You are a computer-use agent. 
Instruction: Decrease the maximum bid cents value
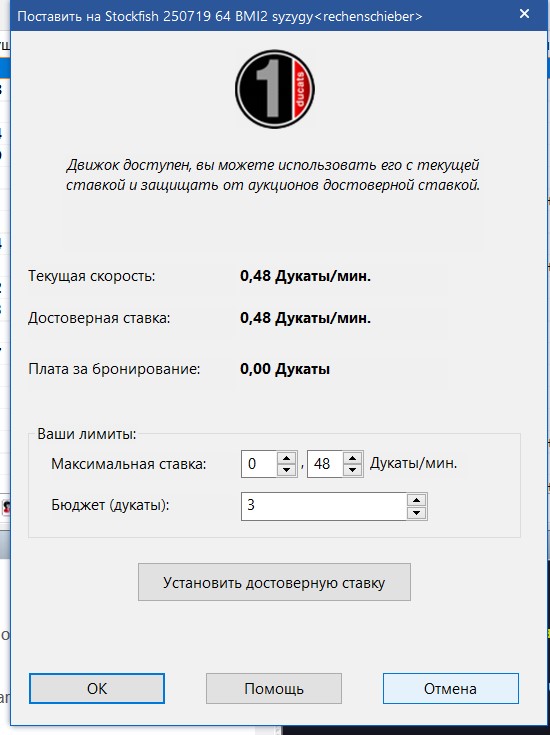(353, 470)
